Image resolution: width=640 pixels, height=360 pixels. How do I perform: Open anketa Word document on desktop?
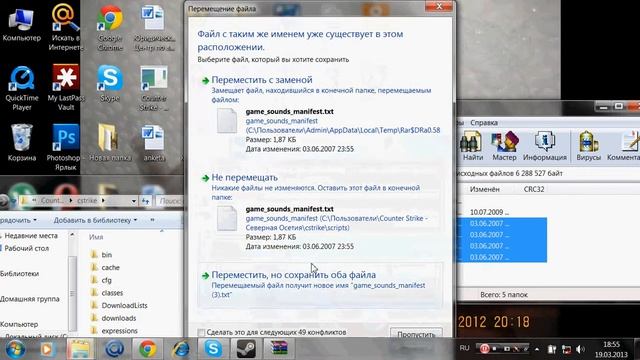tap(153, 143)
